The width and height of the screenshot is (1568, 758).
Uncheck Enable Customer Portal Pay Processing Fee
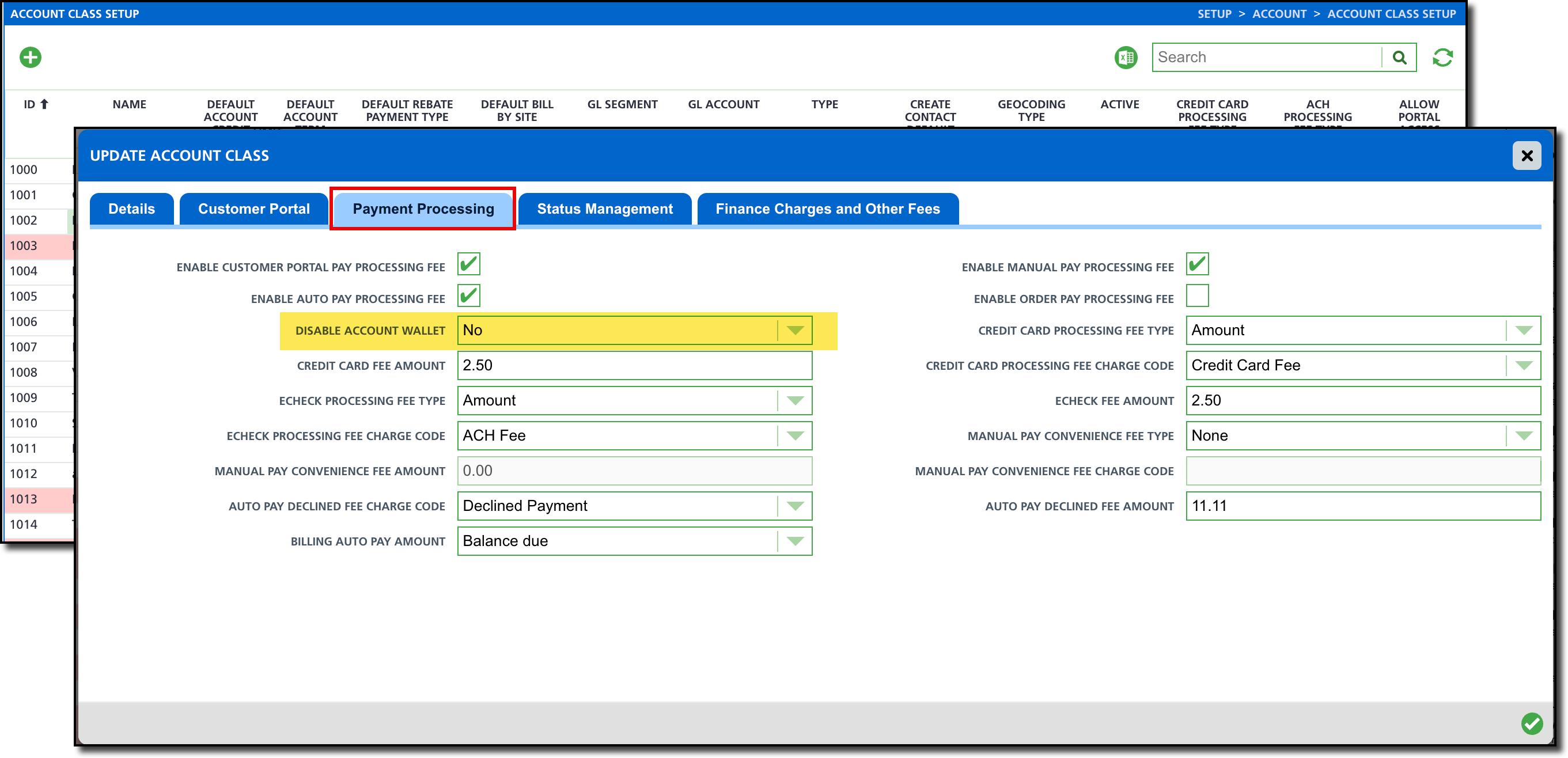[x=468, y=264]
